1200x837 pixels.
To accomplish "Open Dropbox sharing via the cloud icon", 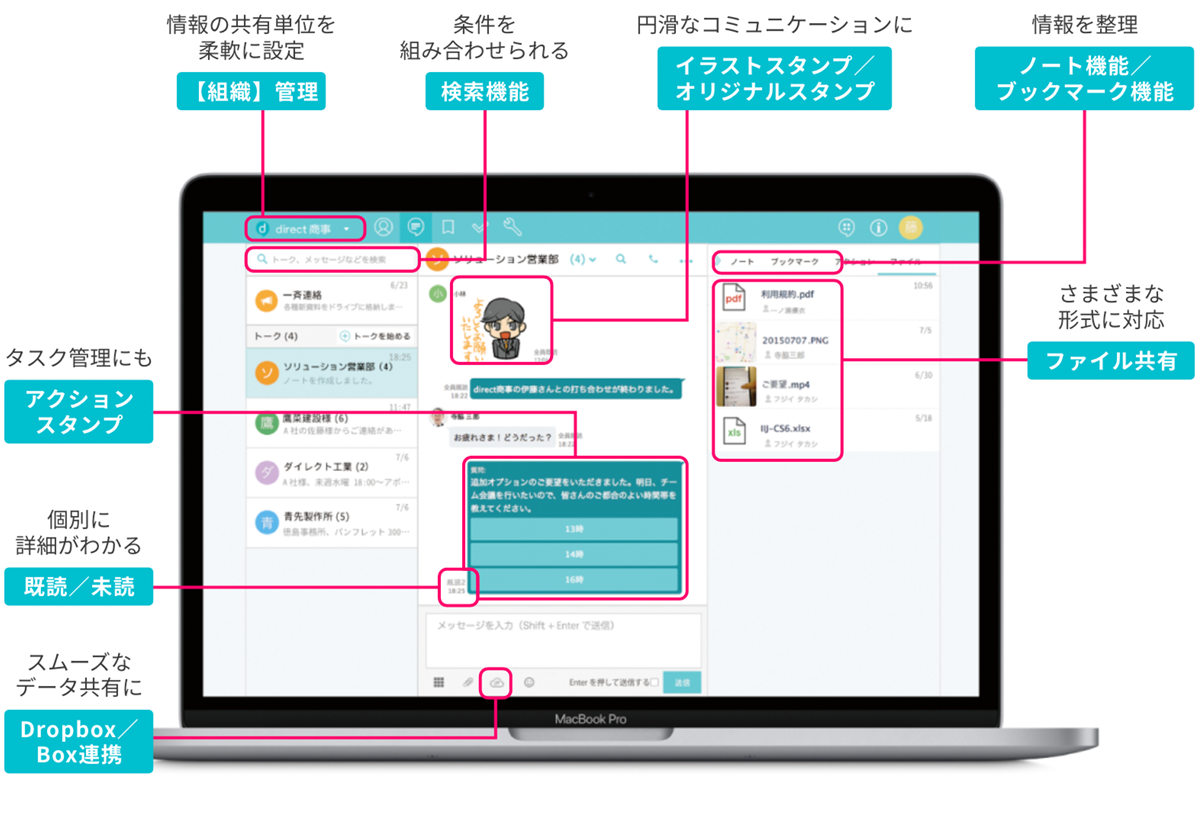I will pos(497,683).
